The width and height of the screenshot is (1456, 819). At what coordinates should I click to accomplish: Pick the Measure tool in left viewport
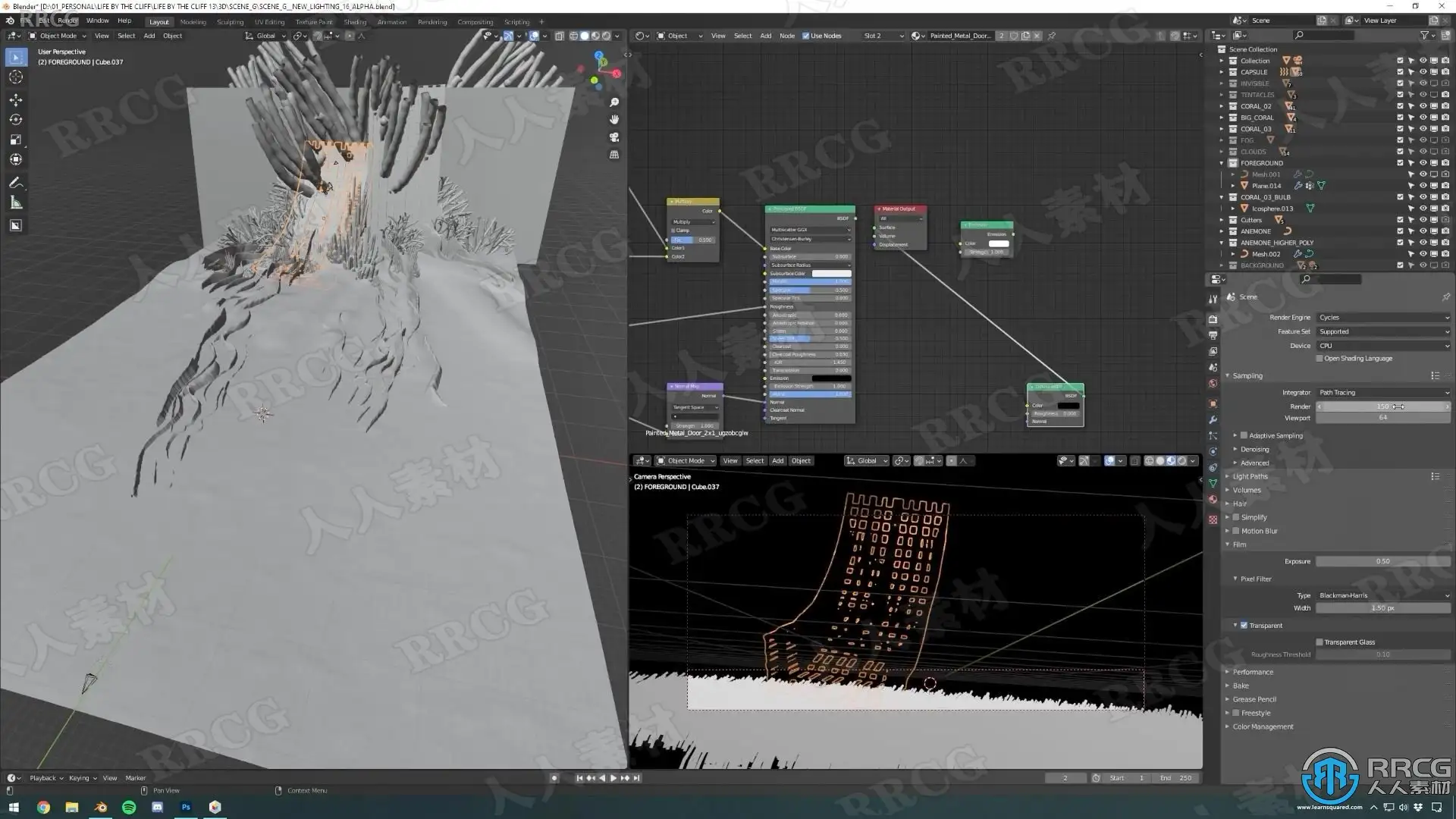pyautogui.click(x=15, y=202)
